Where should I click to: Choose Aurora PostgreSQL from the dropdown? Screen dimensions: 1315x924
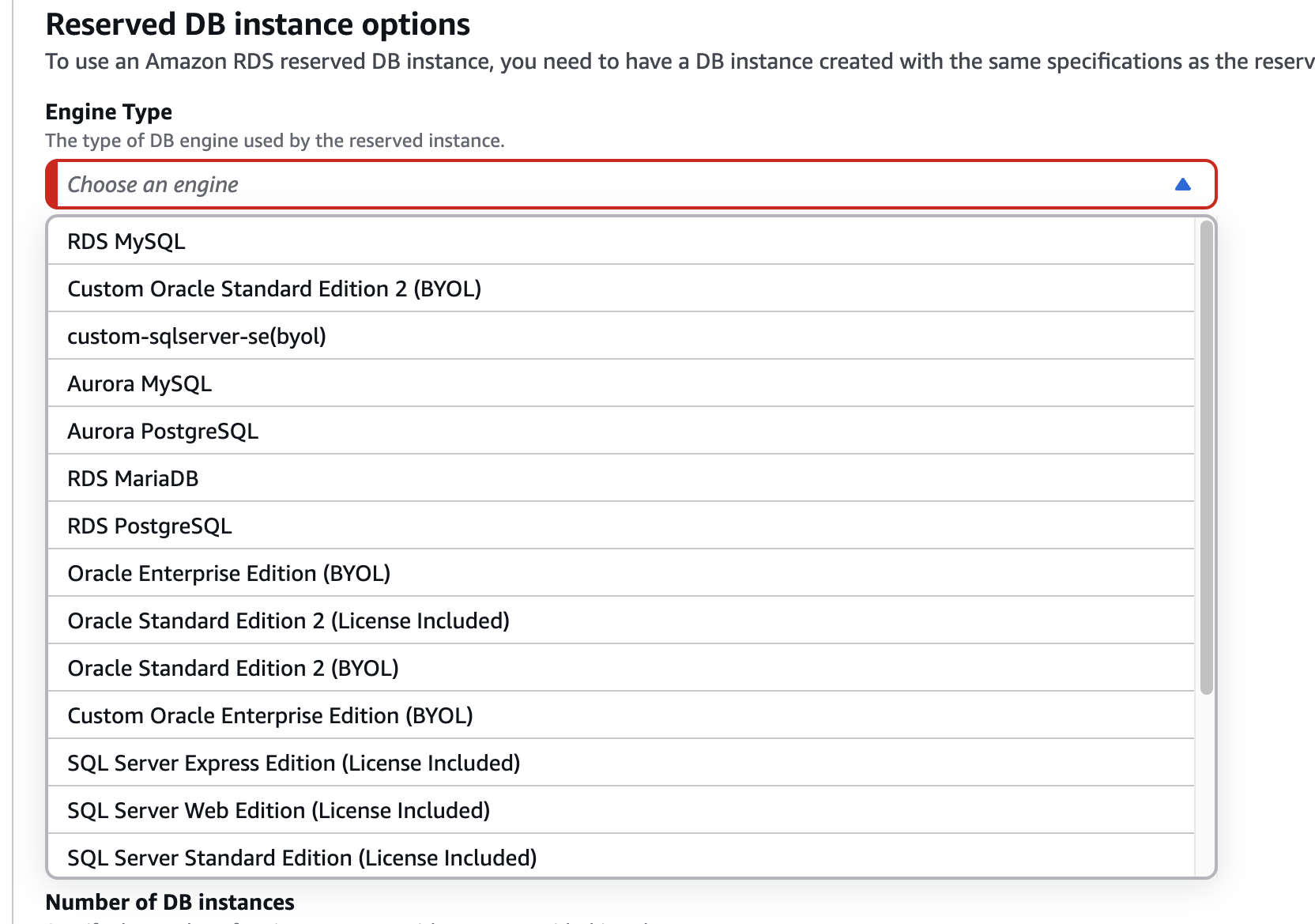pyautogui.click(x=163, y=431)
